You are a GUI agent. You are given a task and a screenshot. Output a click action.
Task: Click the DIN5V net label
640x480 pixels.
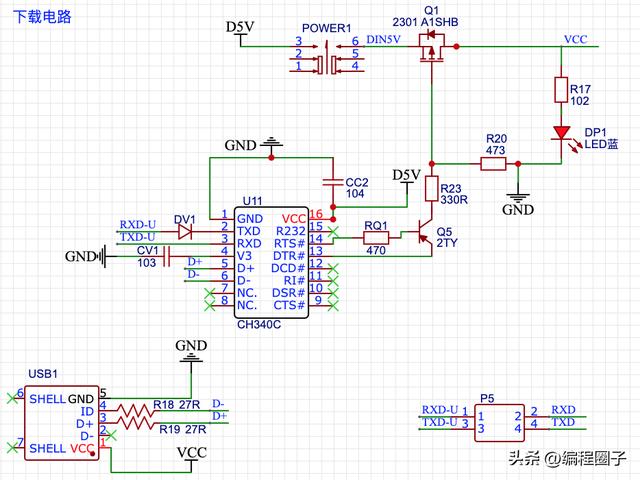click(x=384, y=39)
